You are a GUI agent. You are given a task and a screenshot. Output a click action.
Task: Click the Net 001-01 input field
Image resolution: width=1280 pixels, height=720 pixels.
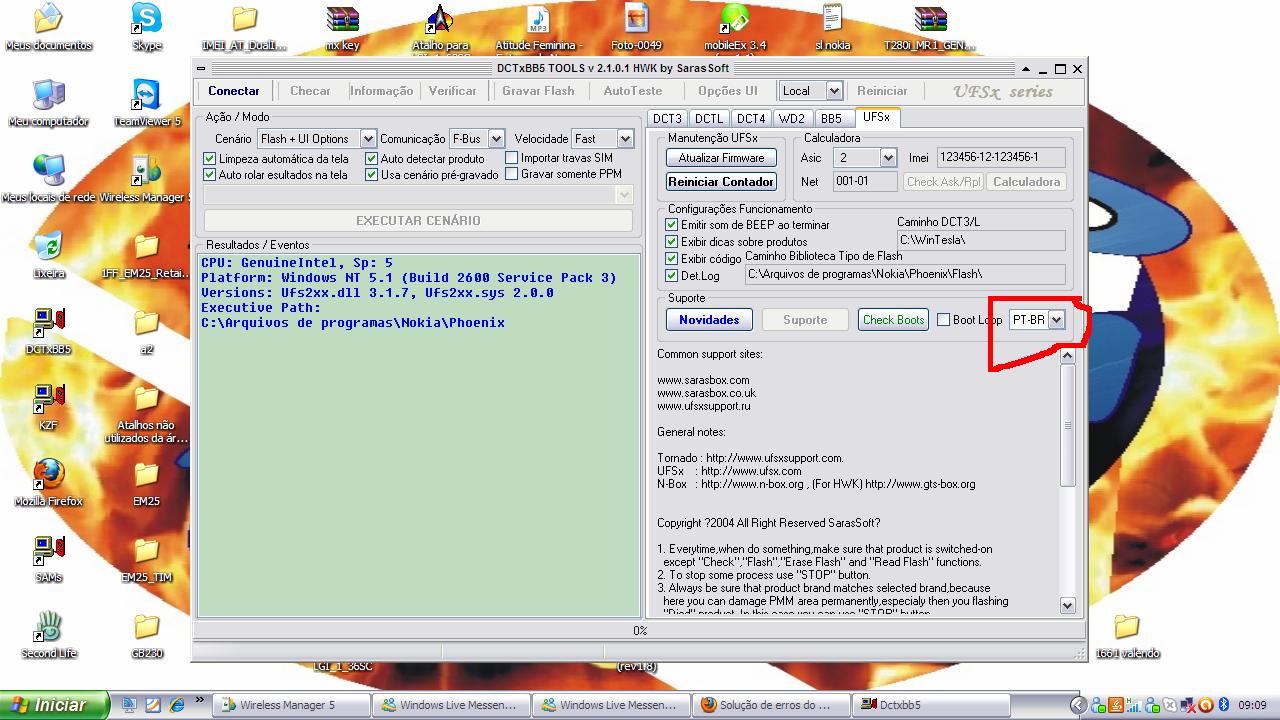[864, 182]
